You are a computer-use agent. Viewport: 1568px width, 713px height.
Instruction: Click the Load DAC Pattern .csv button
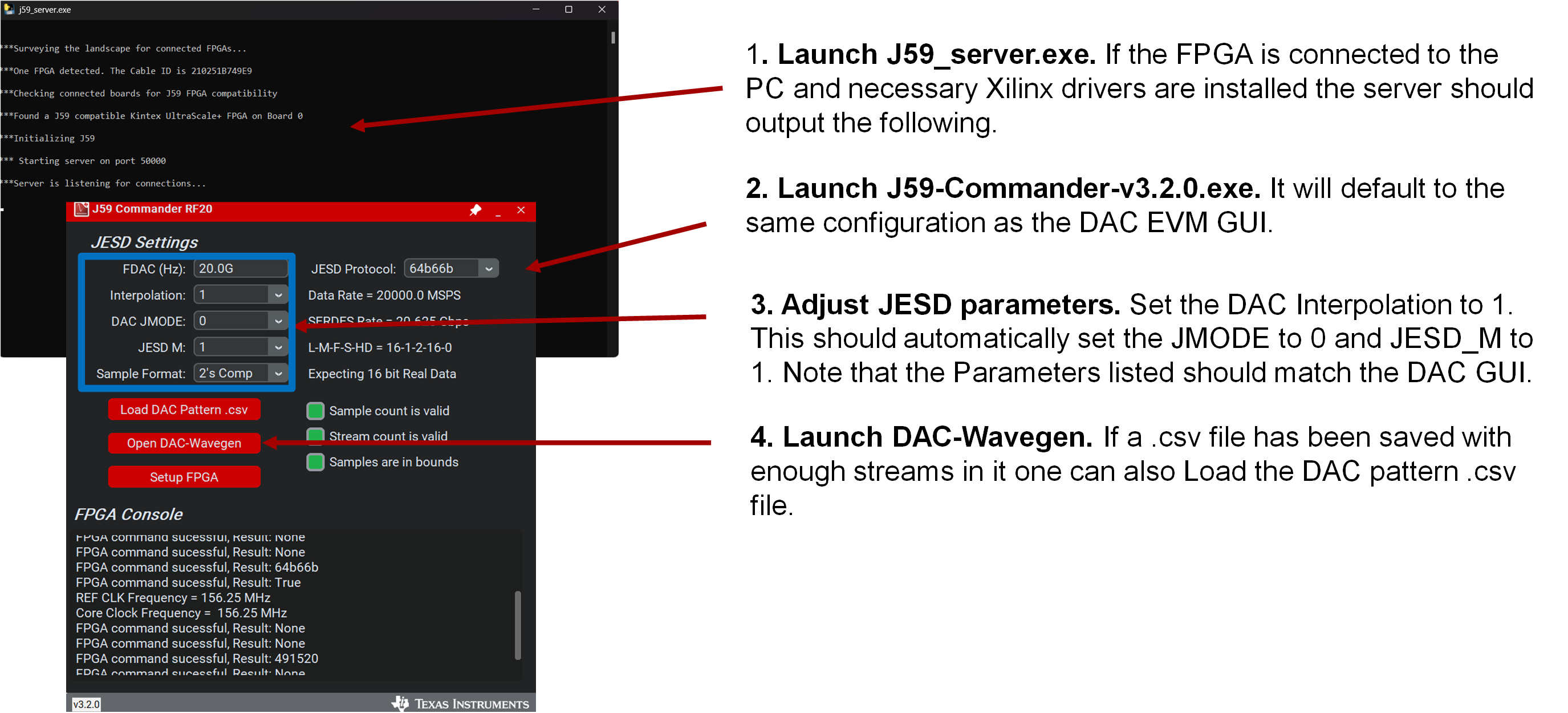[184, 409]
